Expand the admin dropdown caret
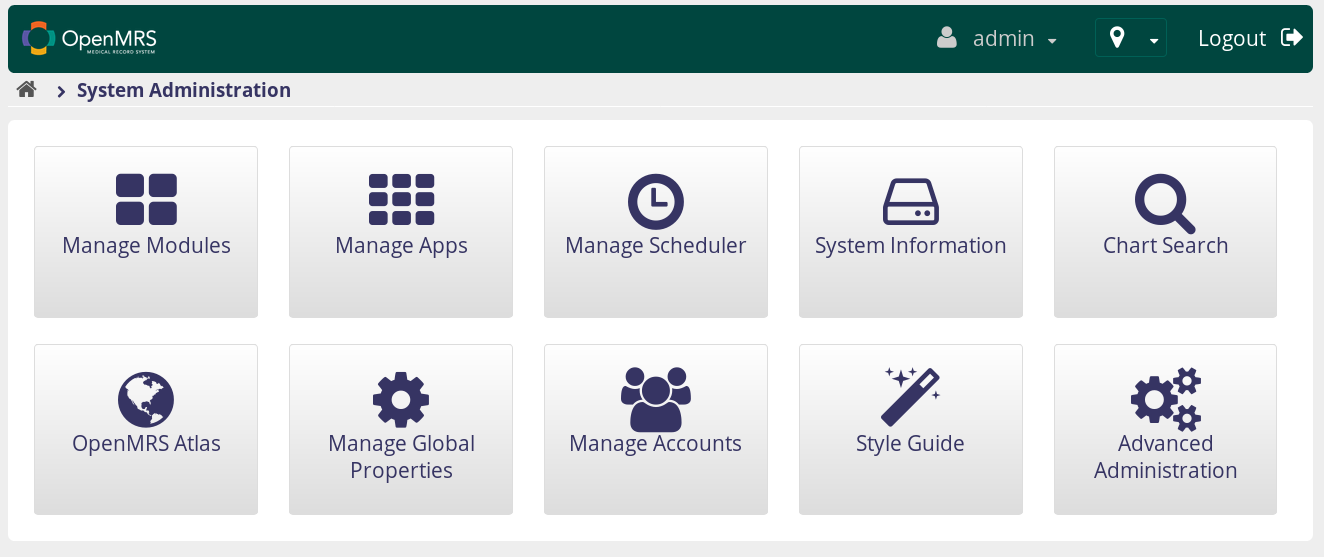The image size is (1324, 557). click(x=1052, y=41)
